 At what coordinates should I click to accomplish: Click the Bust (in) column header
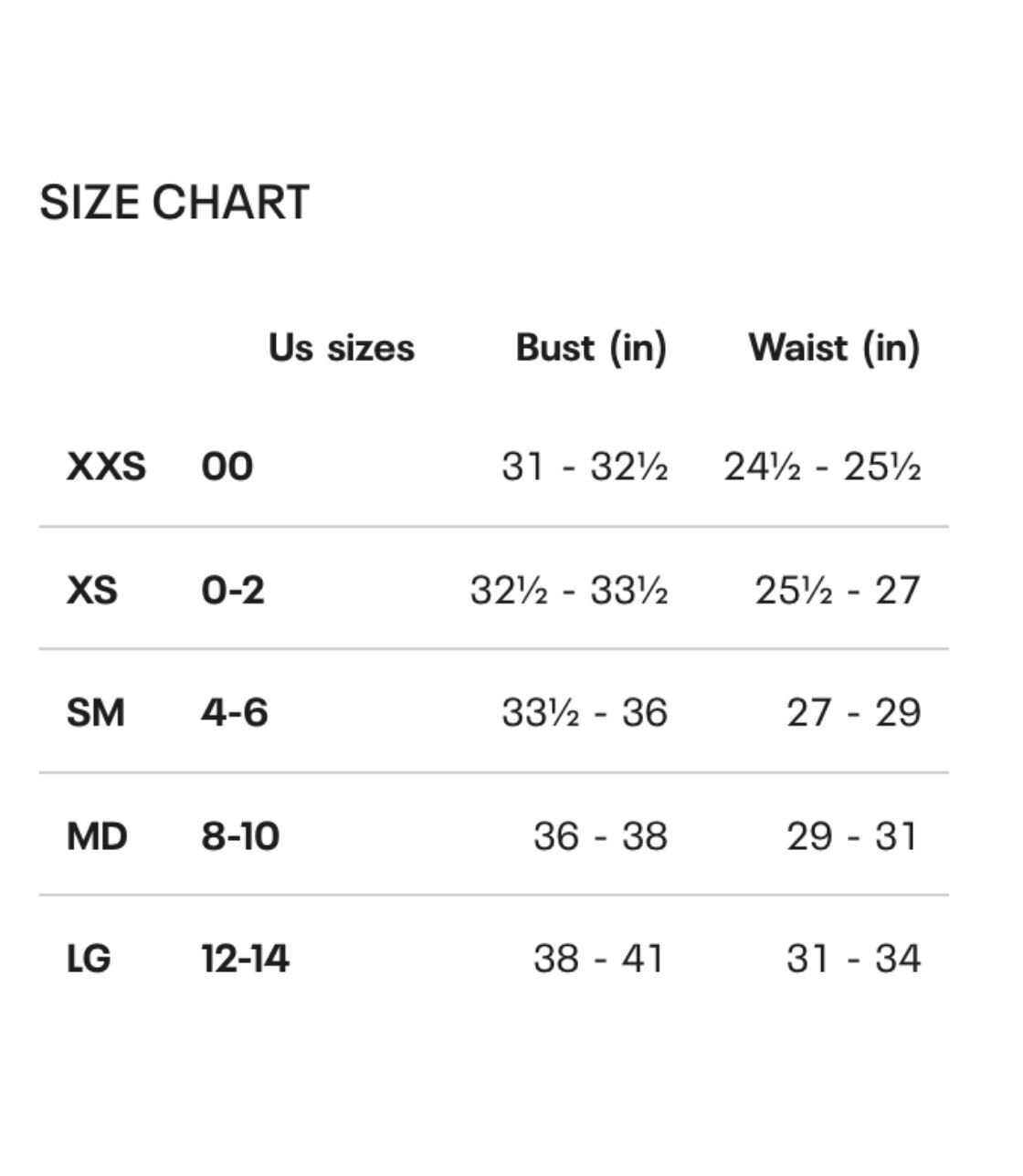(592, 348)
